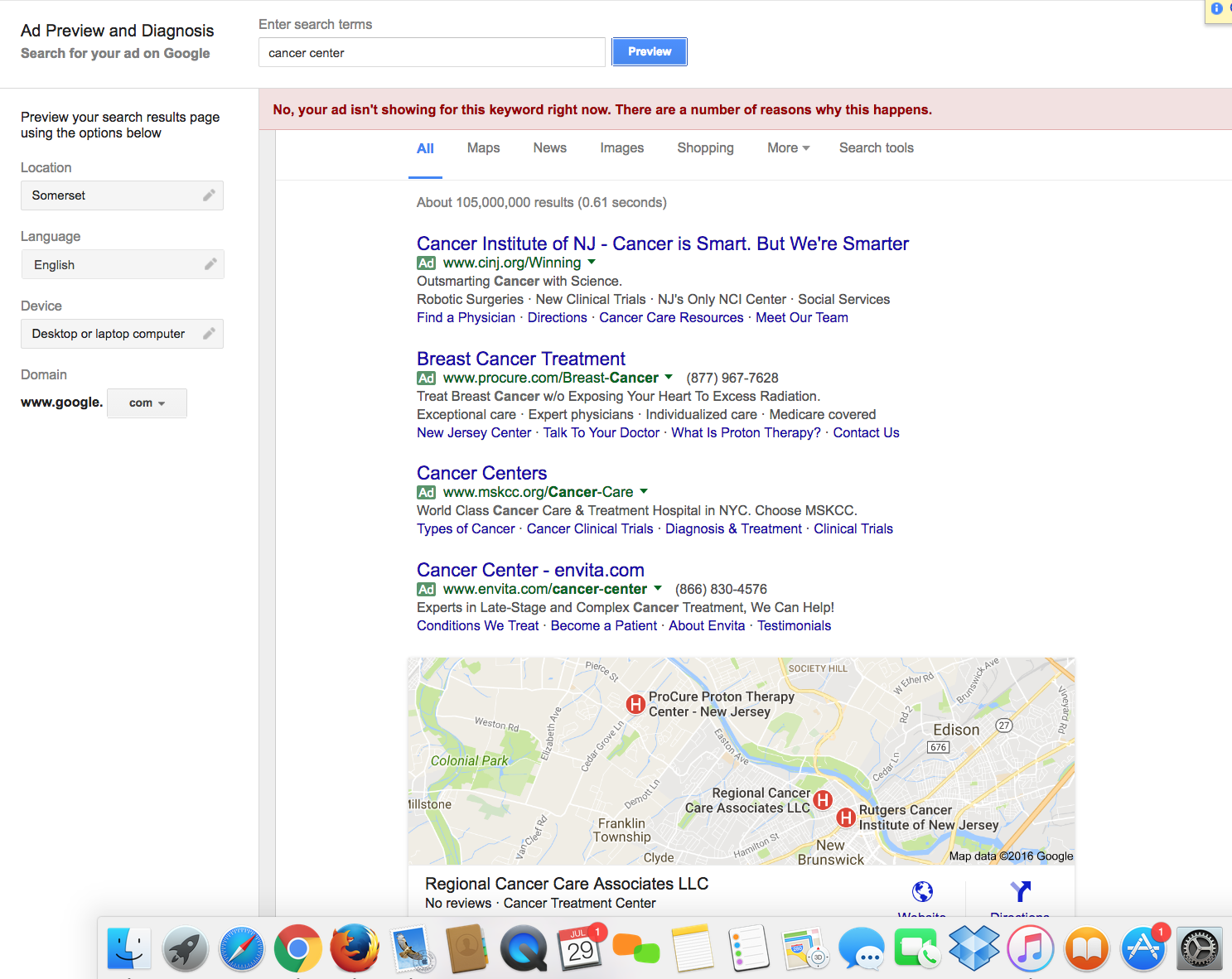This screenshot has height=979, width=1232.
Task: Click the search terms field containing 'cancer center'
Action: click(x=432, y=52)
